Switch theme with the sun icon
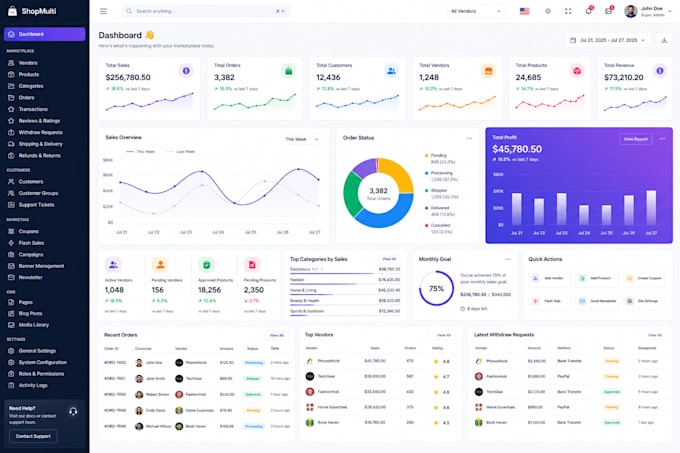This screenshot has height=453, width=680. click(548, 11)
